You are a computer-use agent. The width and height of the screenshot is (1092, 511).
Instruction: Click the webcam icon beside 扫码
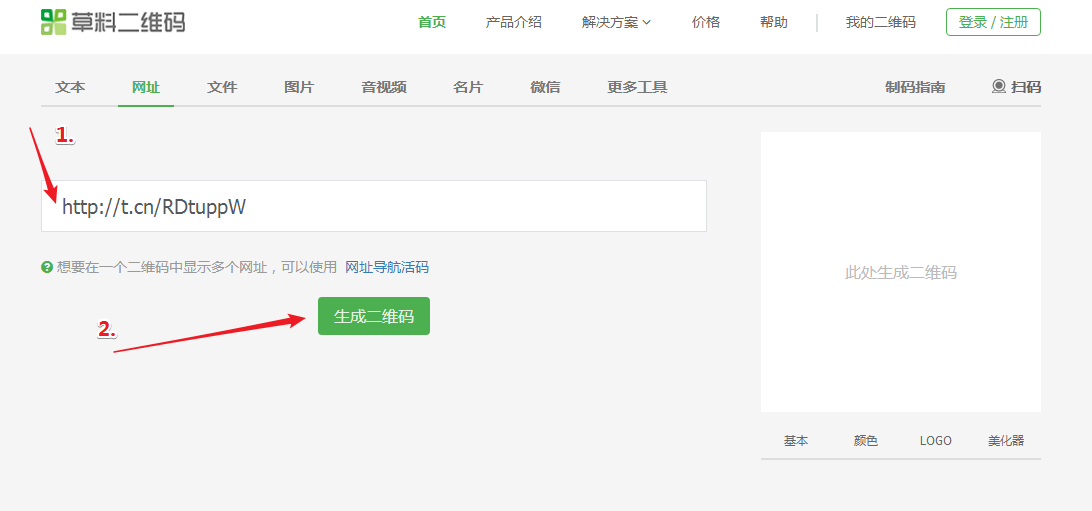[x=999, y=87]
